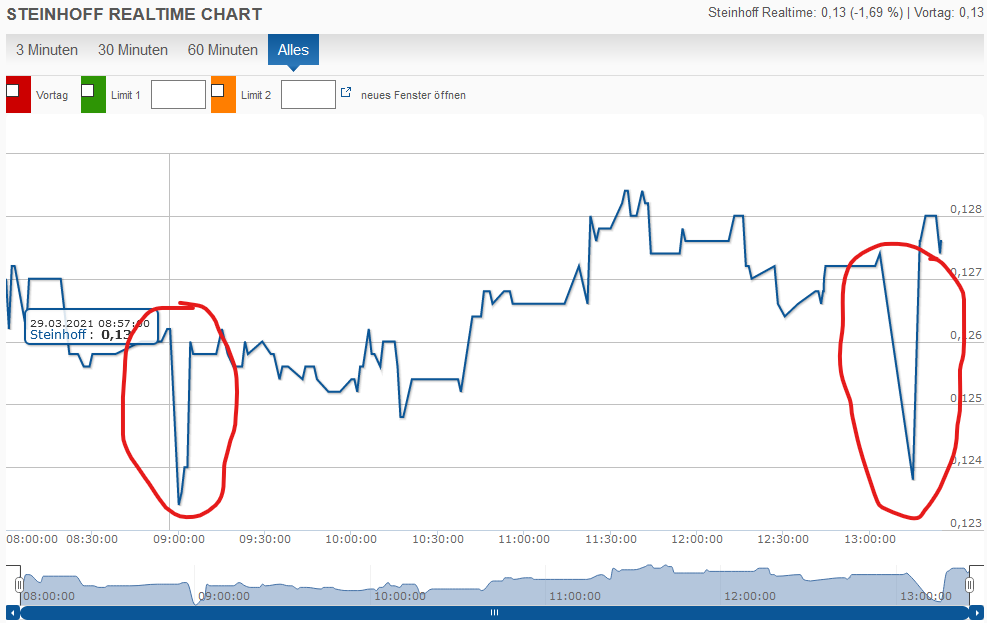Enable the Limit 1 checkbox
Screen dimensions: 987x623
[87, 91]
